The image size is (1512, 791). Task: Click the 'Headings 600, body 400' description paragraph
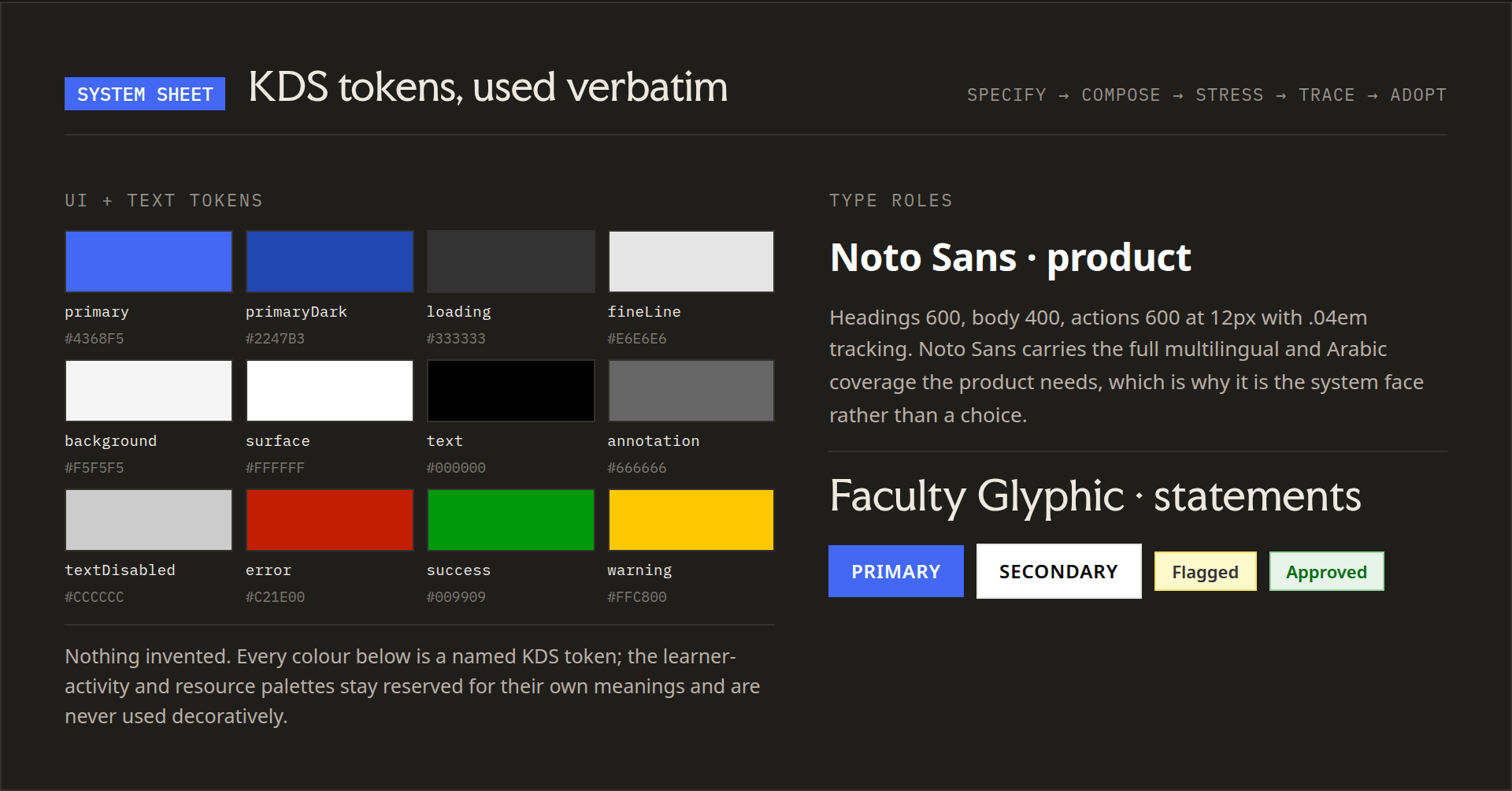tap(1127, 366)
